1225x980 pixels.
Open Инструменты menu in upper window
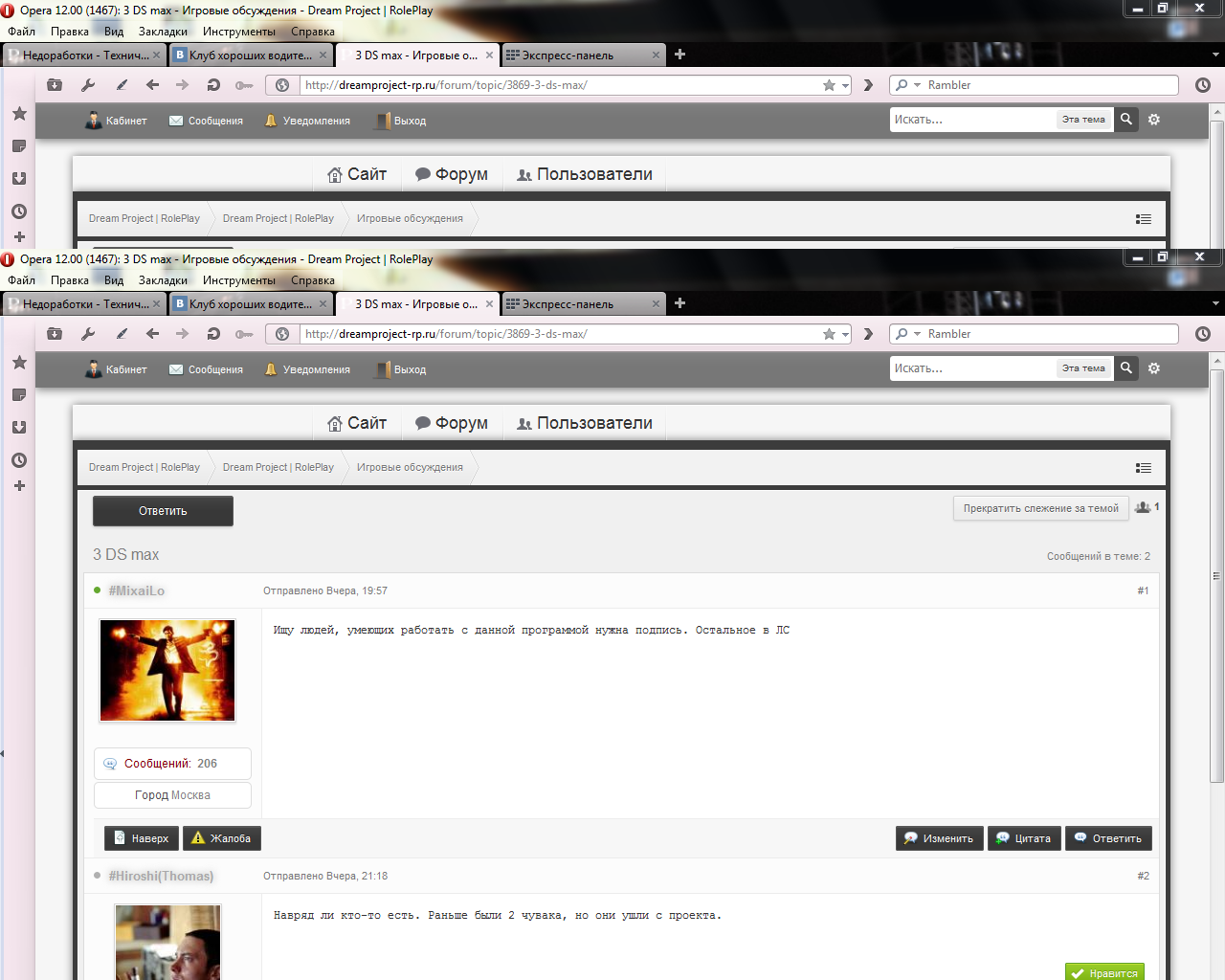click(239, 32)
